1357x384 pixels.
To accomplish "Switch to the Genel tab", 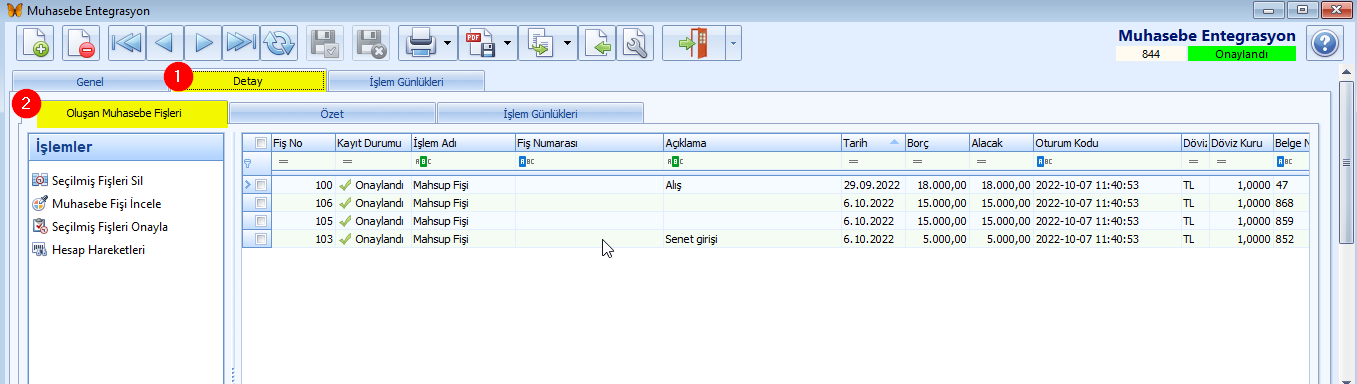I will pyautogui.click(x=90, y=81).
